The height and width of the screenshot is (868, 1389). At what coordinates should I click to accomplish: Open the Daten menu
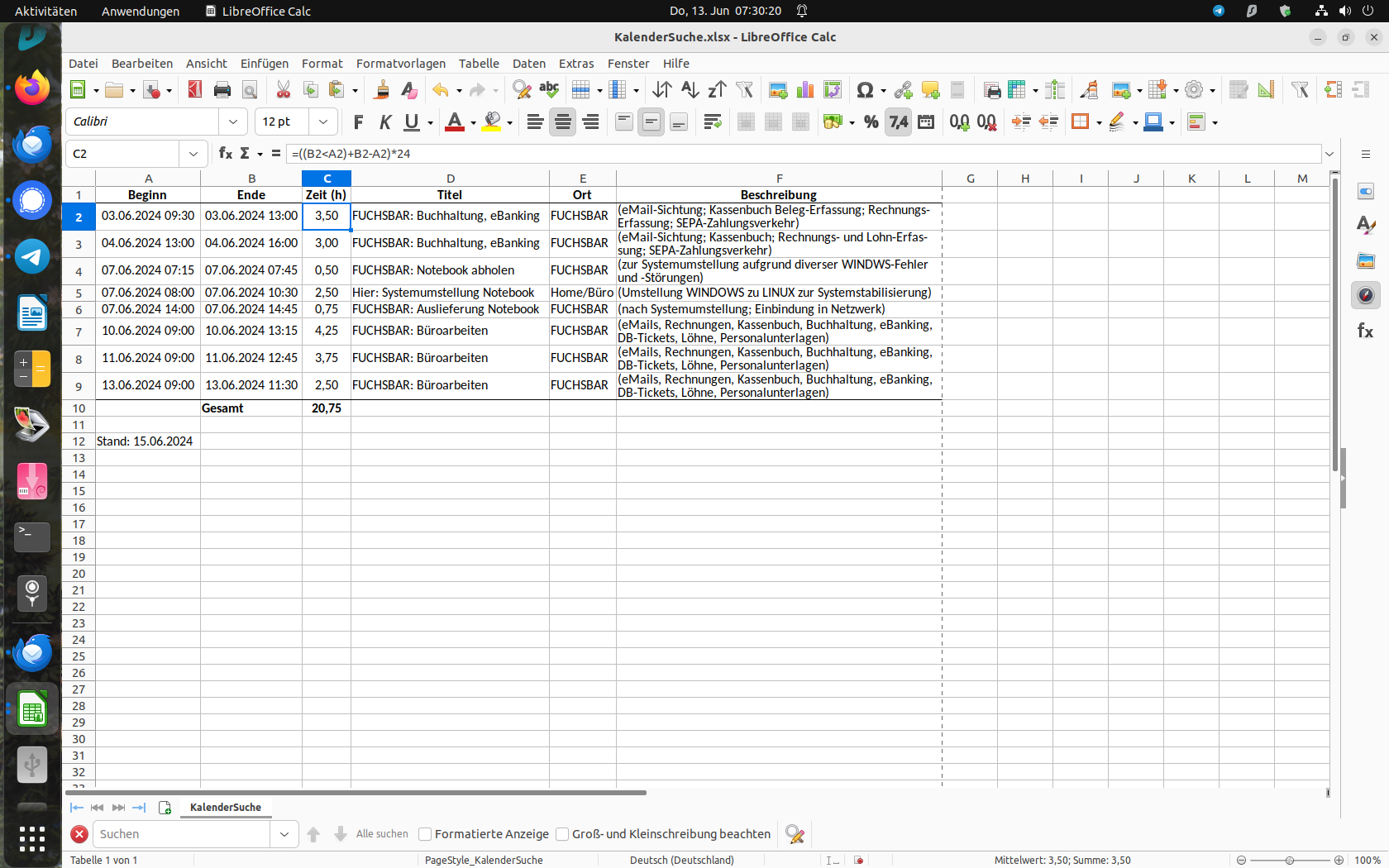click(x=528, y=64)
